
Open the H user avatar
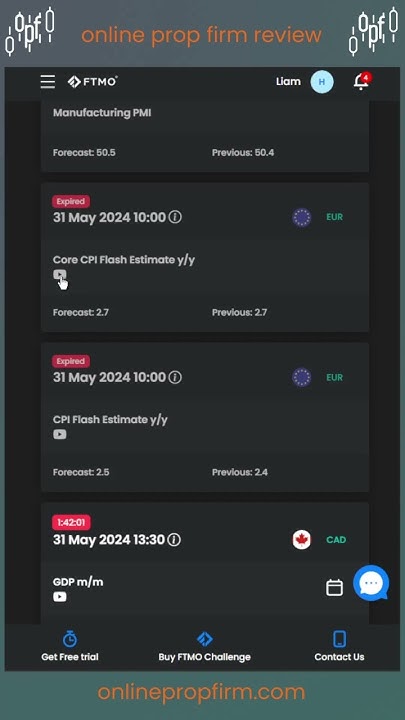click(x=322, y=82)
